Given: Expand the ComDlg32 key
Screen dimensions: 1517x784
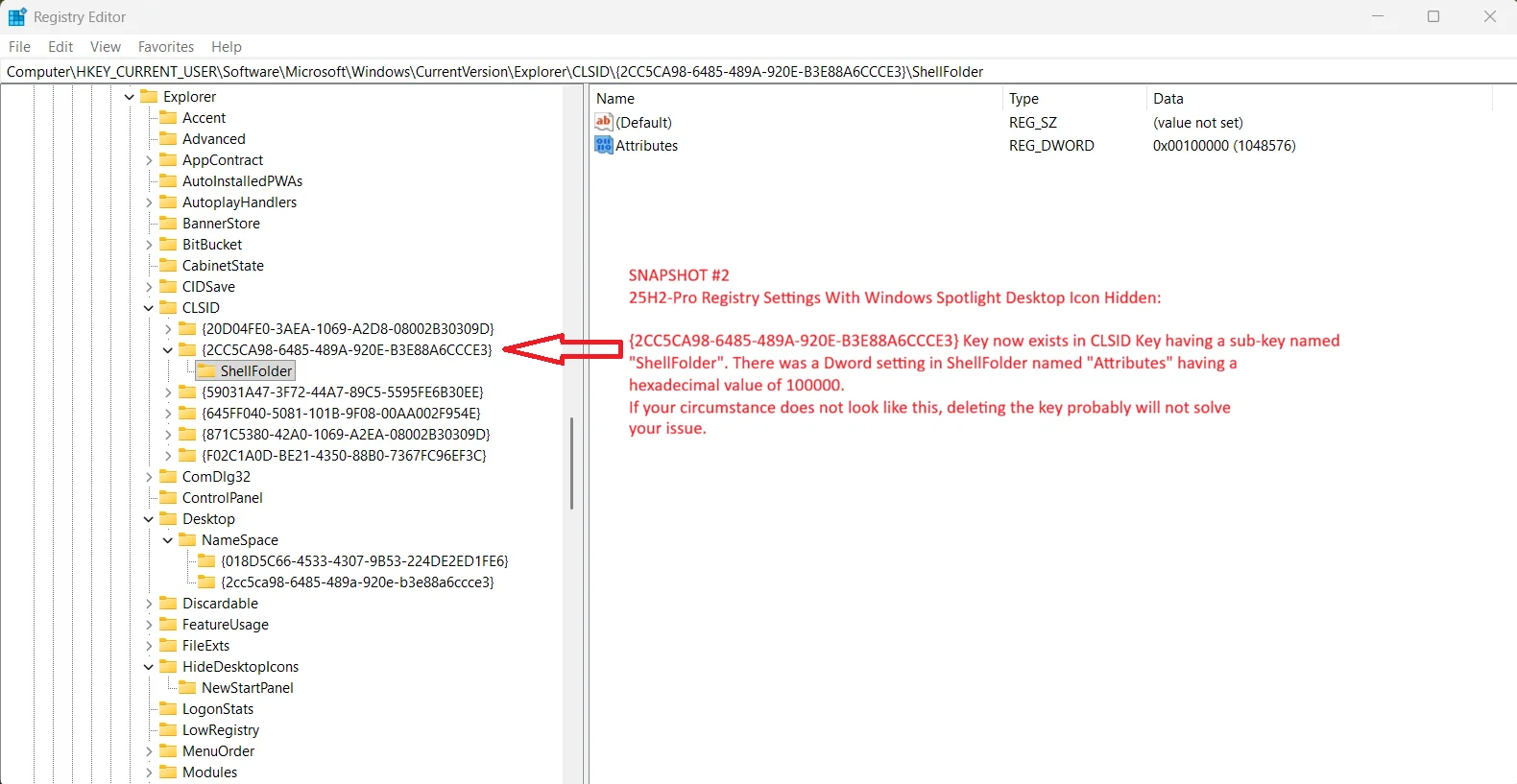Looking at the screenshot, I should coord(149,477).
